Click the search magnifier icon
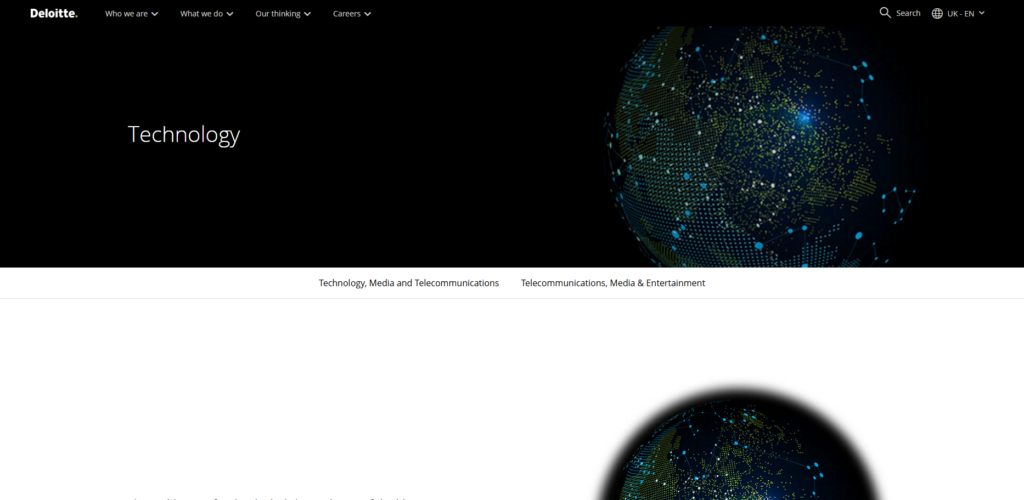The image size is (1024, 500). click(885, 12)
